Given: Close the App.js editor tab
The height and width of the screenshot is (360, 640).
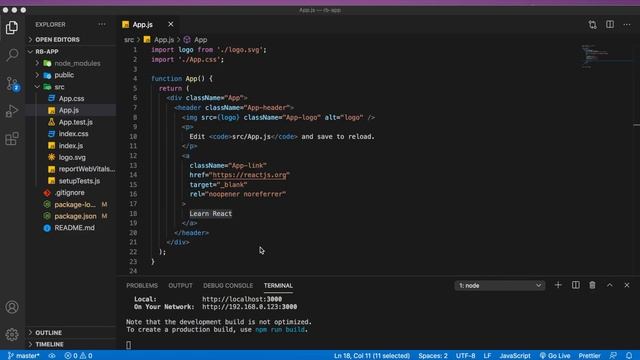Looking at the screenshot, I should coord(171,24).
